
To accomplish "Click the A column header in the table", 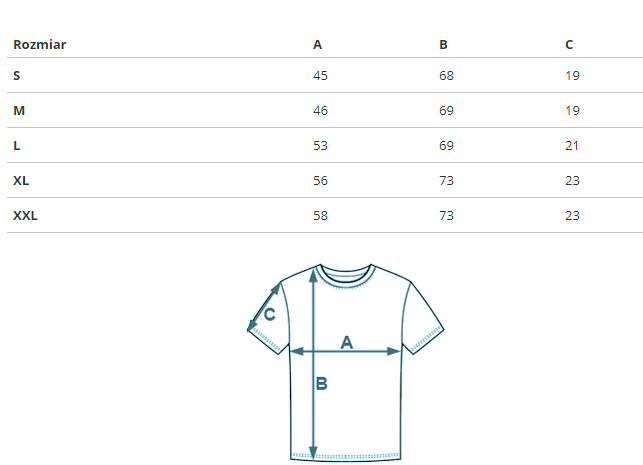I will click(318, 45).
